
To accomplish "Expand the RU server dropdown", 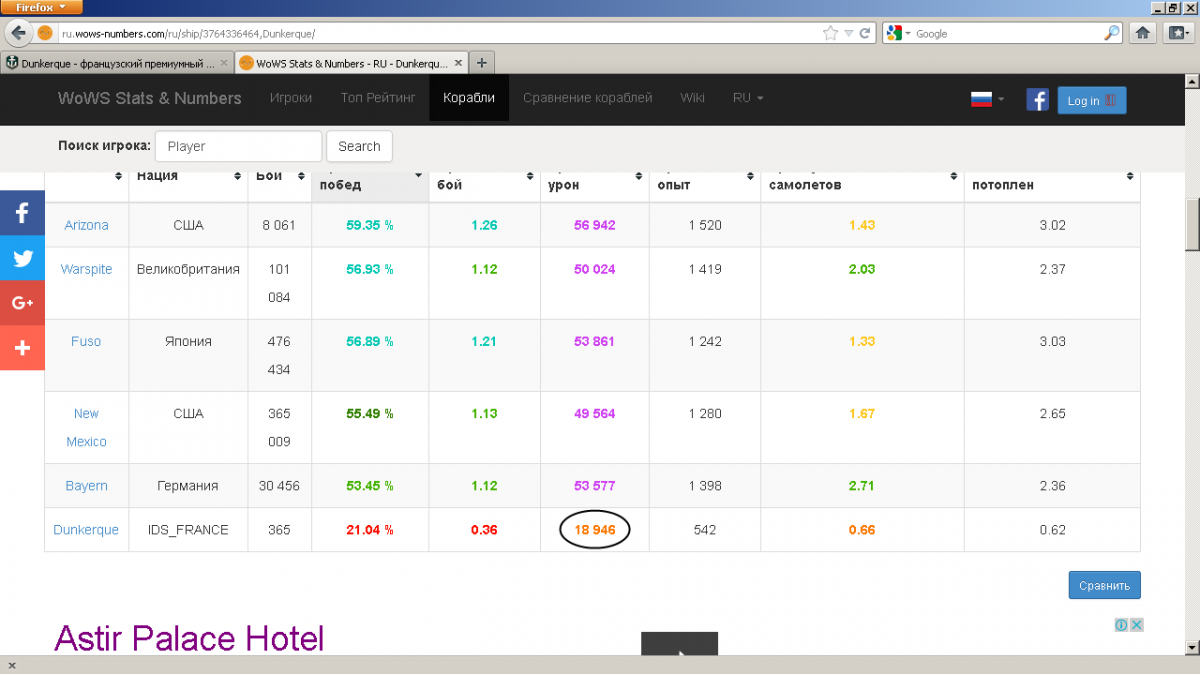I will tap(747, 98).
